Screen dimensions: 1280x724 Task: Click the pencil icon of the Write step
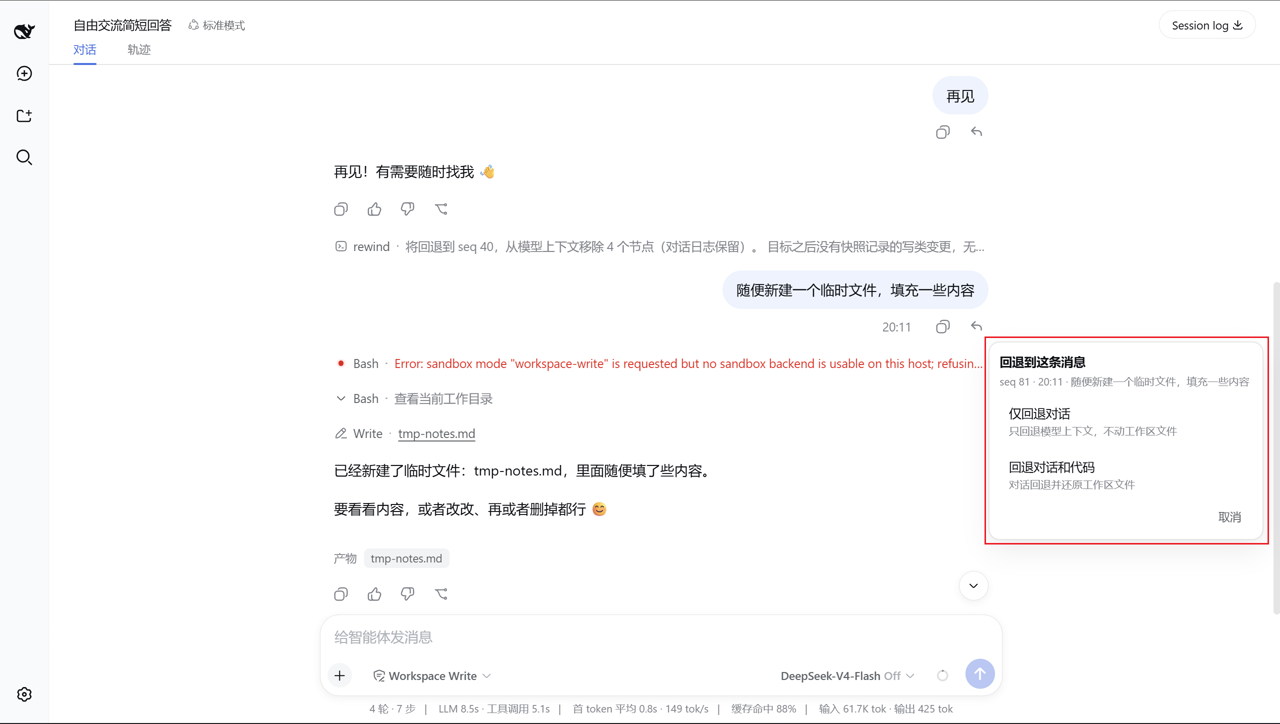pos(341,433)
